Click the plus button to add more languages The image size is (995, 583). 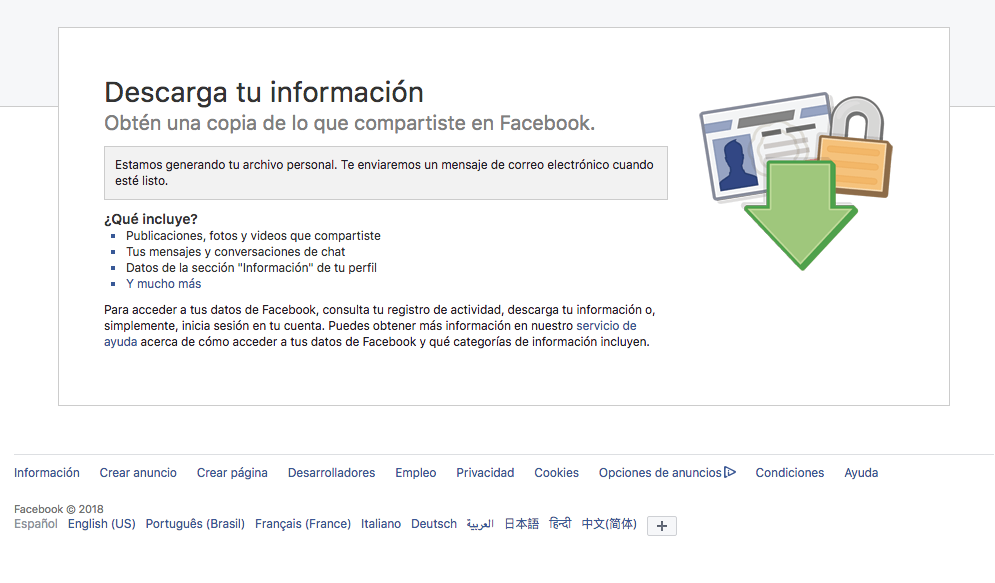point(661,525)
